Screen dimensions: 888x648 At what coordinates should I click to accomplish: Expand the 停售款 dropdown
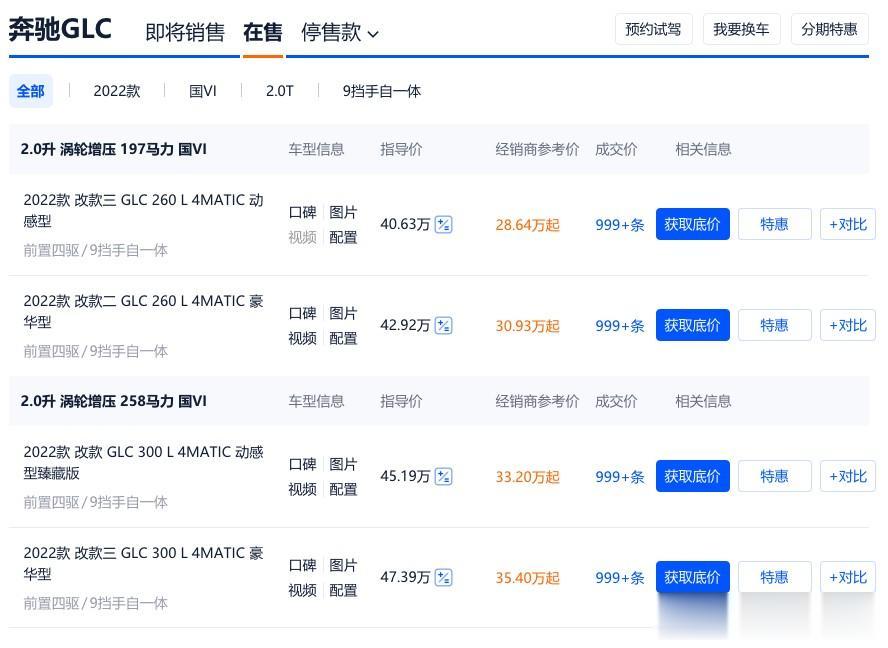click(340, 32)
